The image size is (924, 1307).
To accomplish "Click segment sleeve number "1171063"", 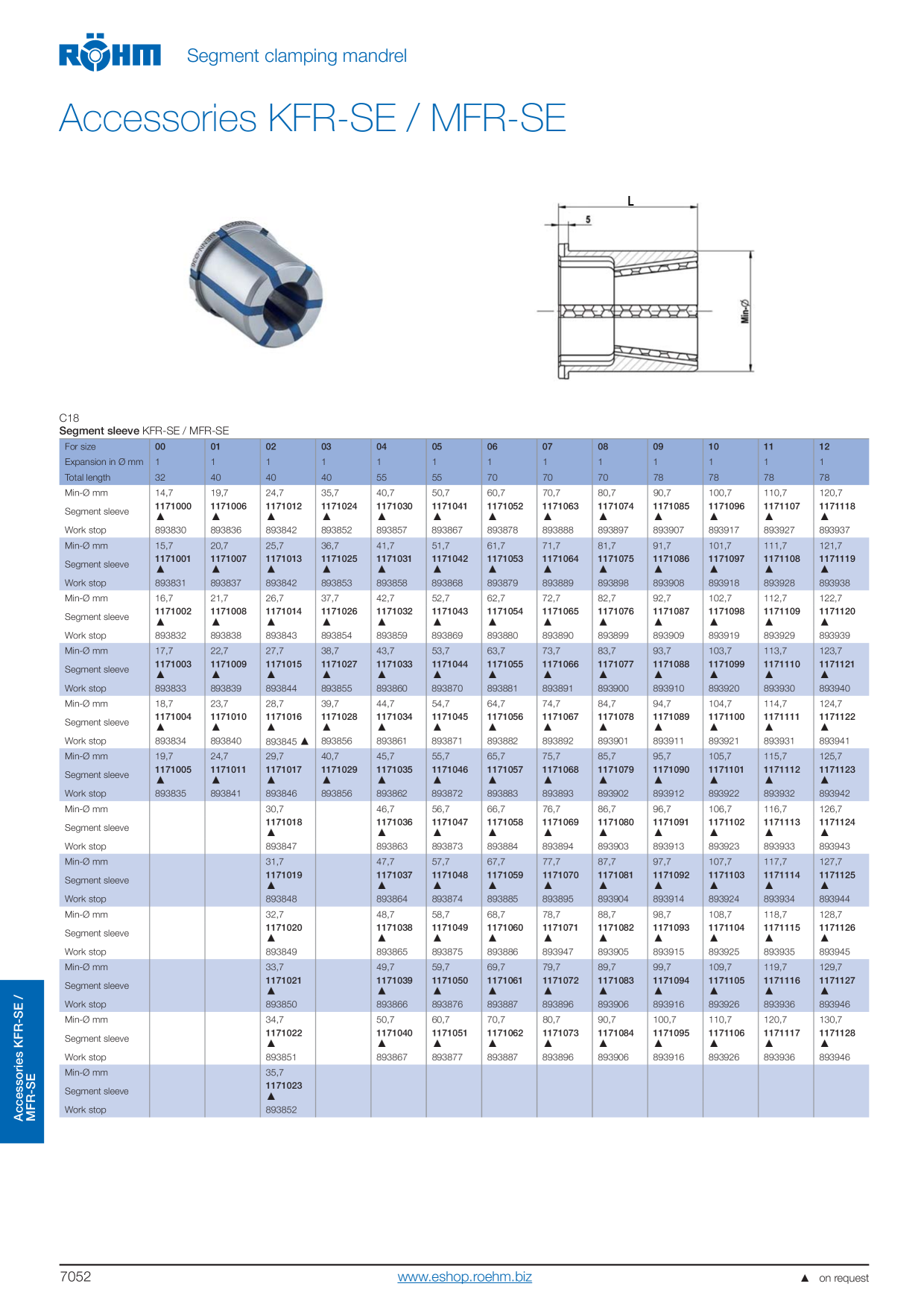I will 560,507.
